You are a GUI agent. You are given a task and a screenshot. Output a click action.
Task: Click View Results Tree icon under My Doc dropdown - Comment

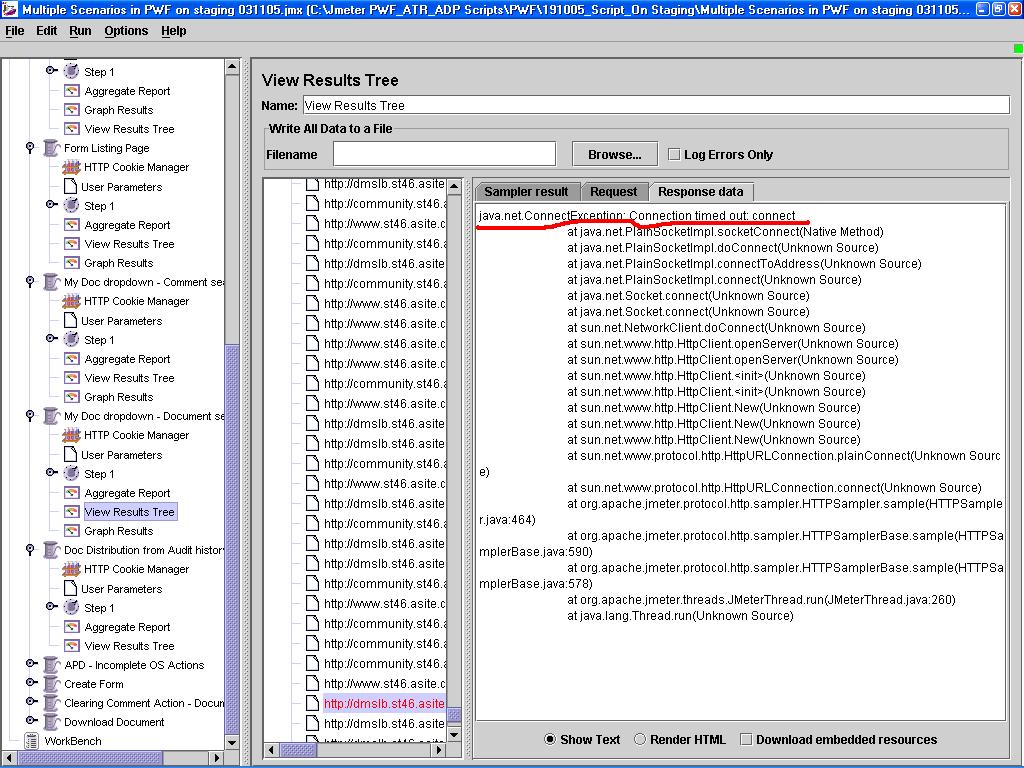(71, 377)
